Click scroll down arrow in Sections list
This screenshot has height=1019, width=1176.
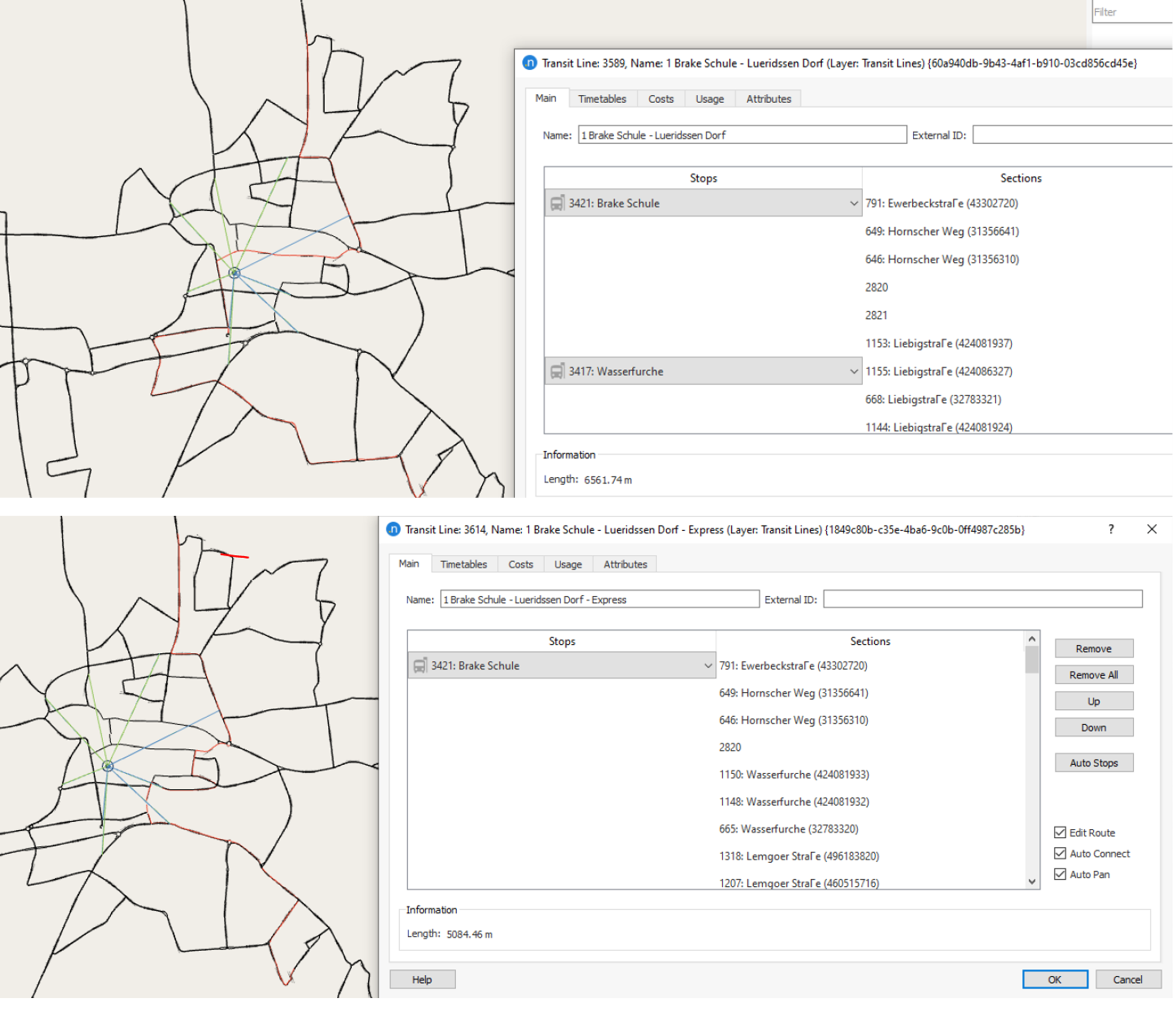[1032, 881]
